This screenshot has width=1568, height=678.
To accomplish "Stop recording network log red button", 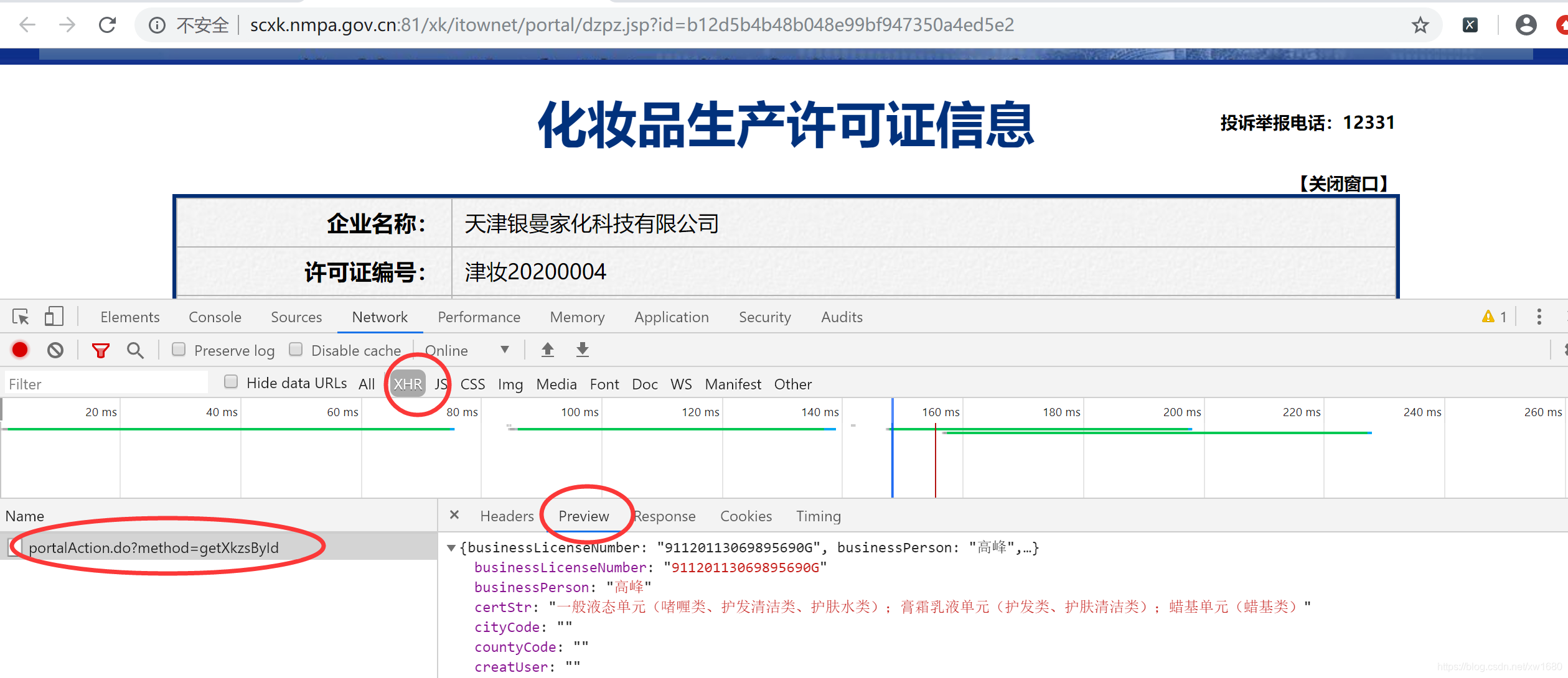I will (20, 350).
